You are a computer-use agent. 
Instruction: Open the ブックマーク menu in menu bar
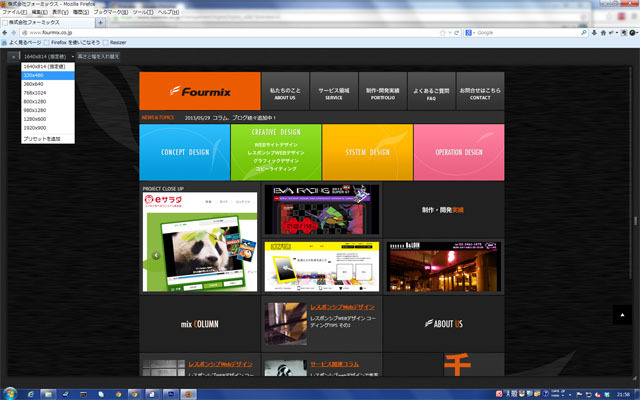pyautogui.click(x=110, y=11)
